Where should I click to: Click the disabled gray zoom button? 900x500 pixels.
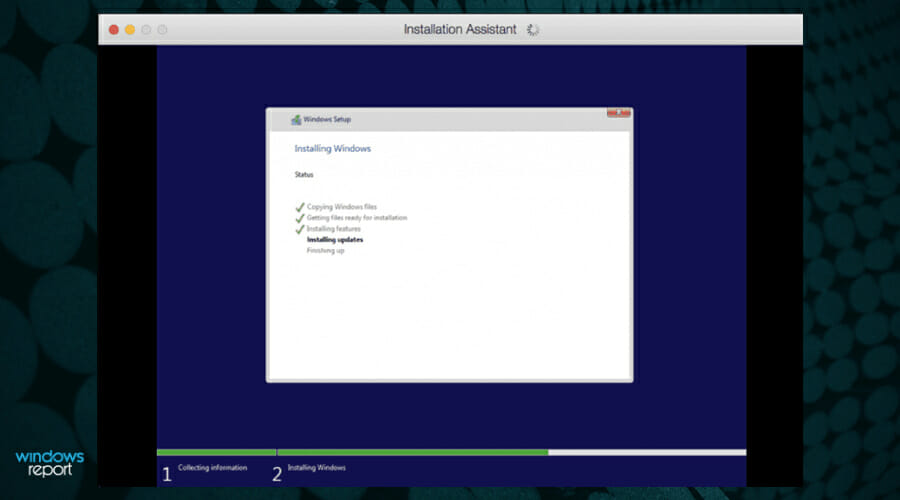[x=146, y=30]
